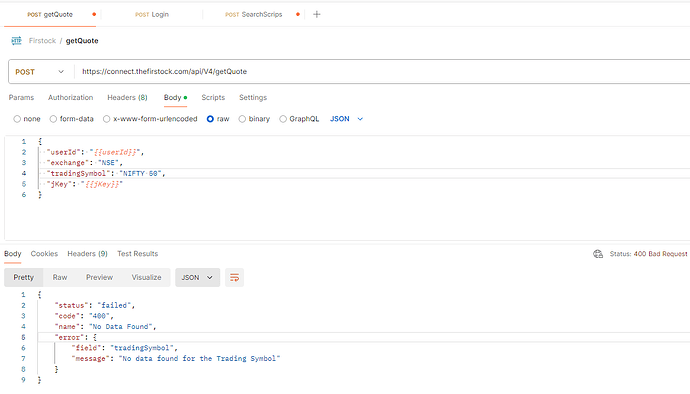Select the Preview response view

[x=99, y=277]
